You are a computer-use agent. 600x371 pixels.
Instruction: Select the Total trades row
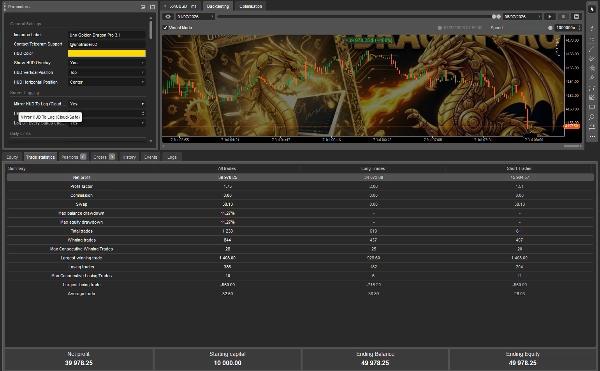click(300, 231)
